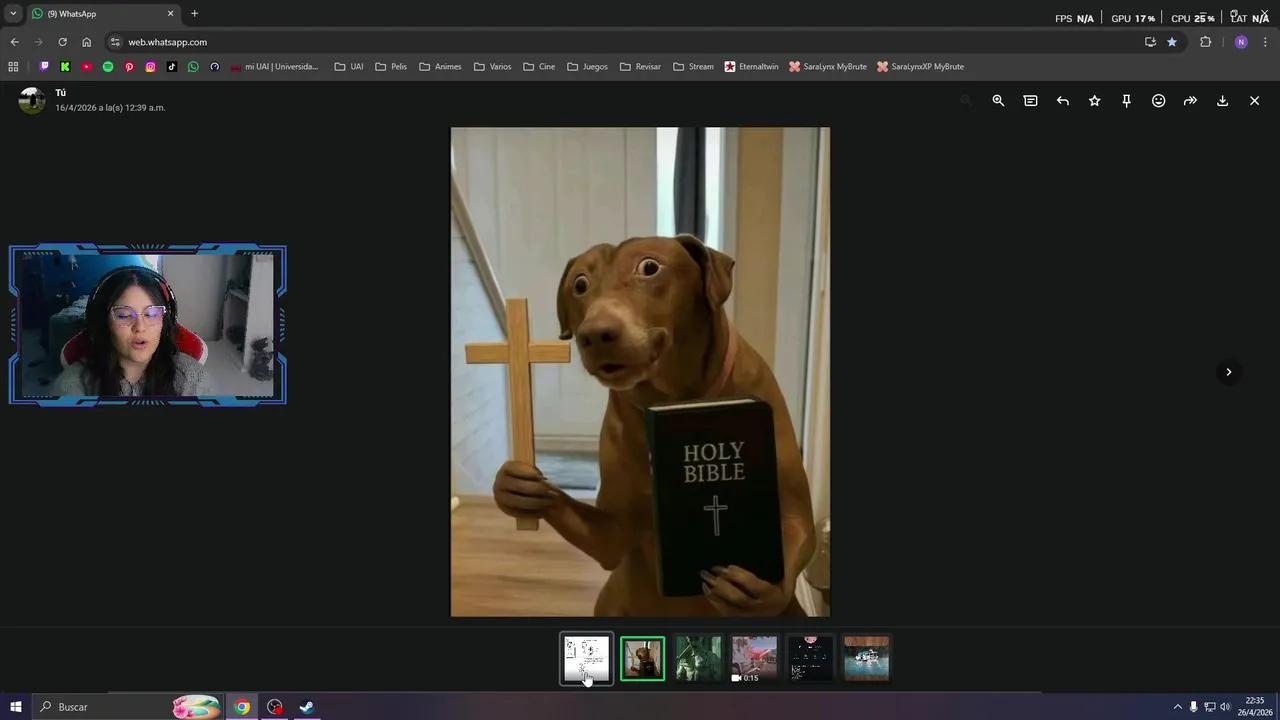Expand the UAI bookmark folder
The width and height of the screenshot is (1280, 720).
tap(349, 67)
